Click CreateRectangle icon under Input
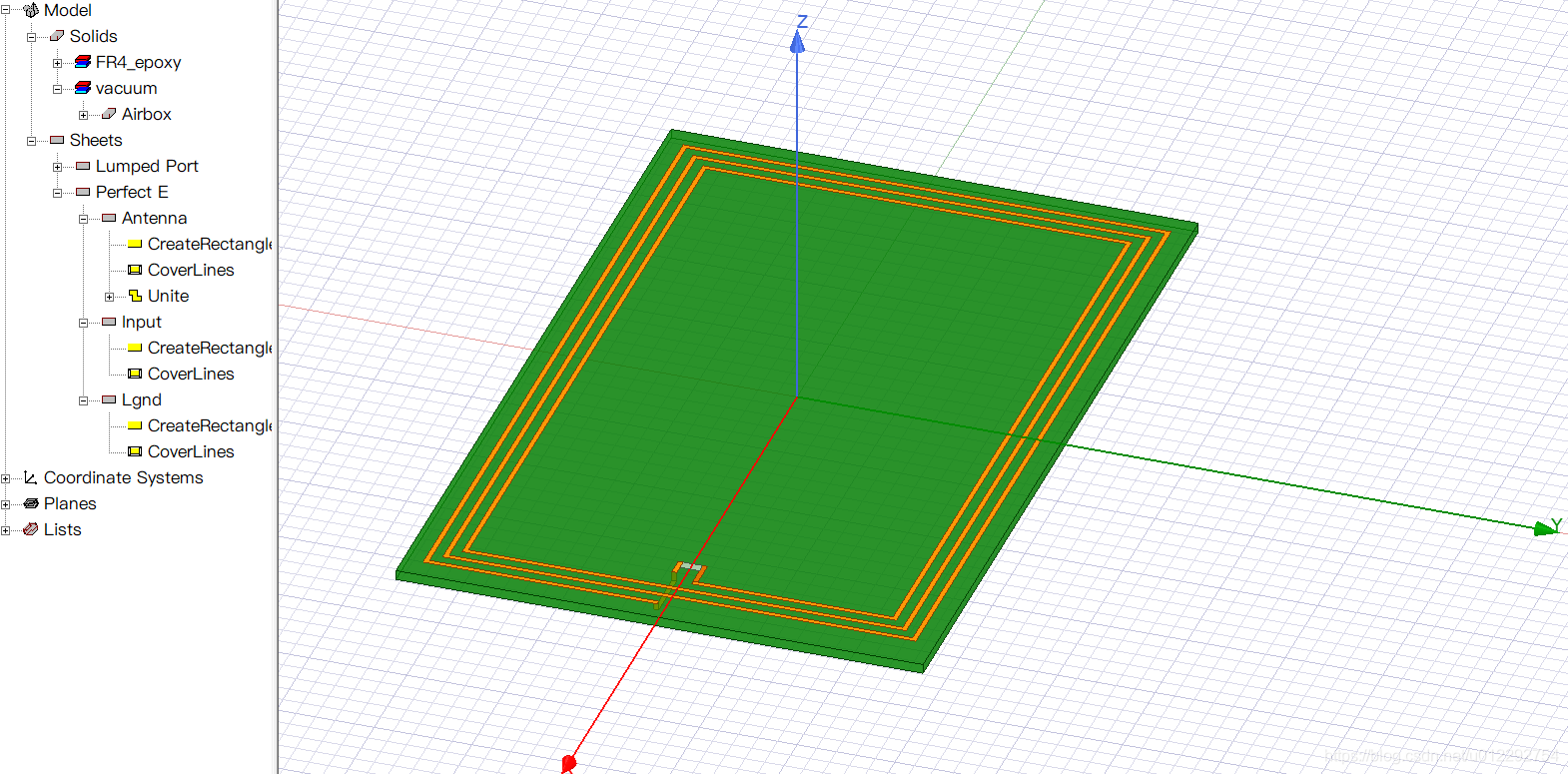The width and height of the screenshot is (1568, 774). tap(135, 348)
